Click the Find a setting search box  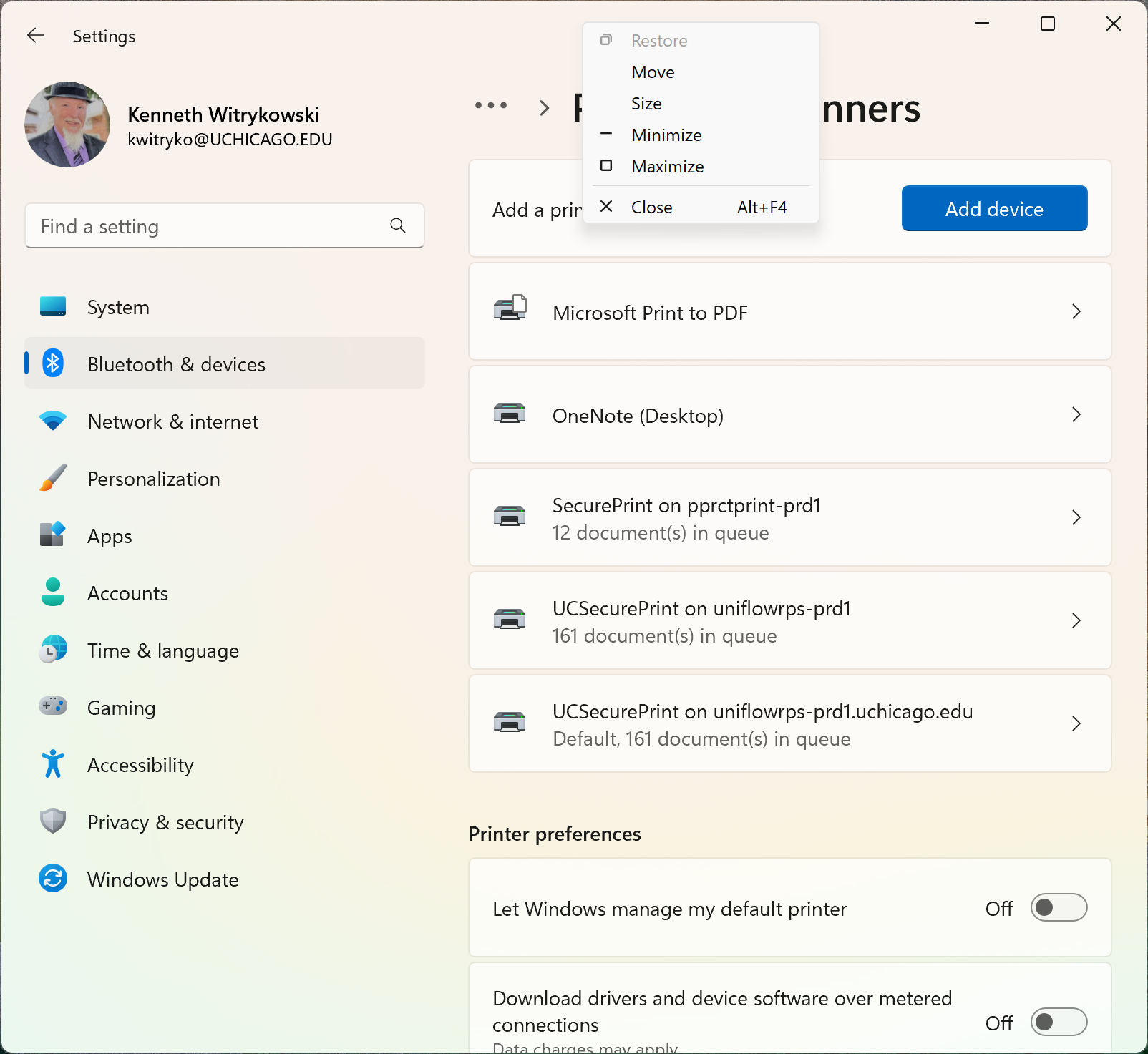208,226
